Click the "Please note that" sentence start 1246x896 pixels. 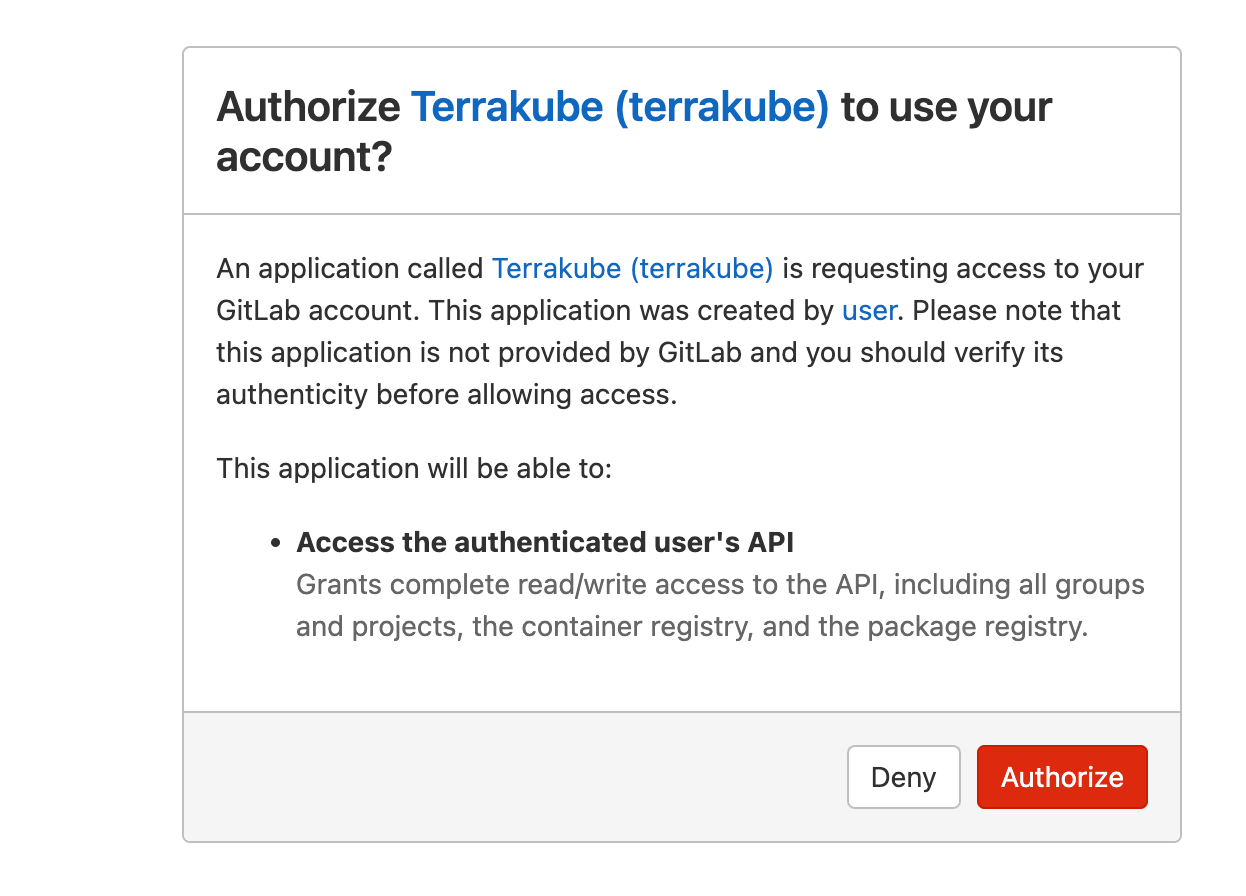point(1016,310)
